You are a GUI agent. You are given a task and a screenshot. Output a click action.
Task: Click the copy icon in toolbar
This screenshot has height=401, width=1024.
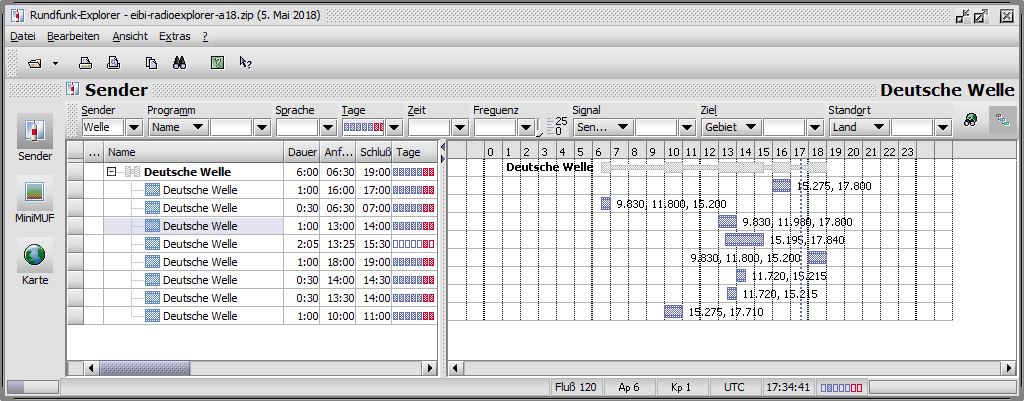151,63
